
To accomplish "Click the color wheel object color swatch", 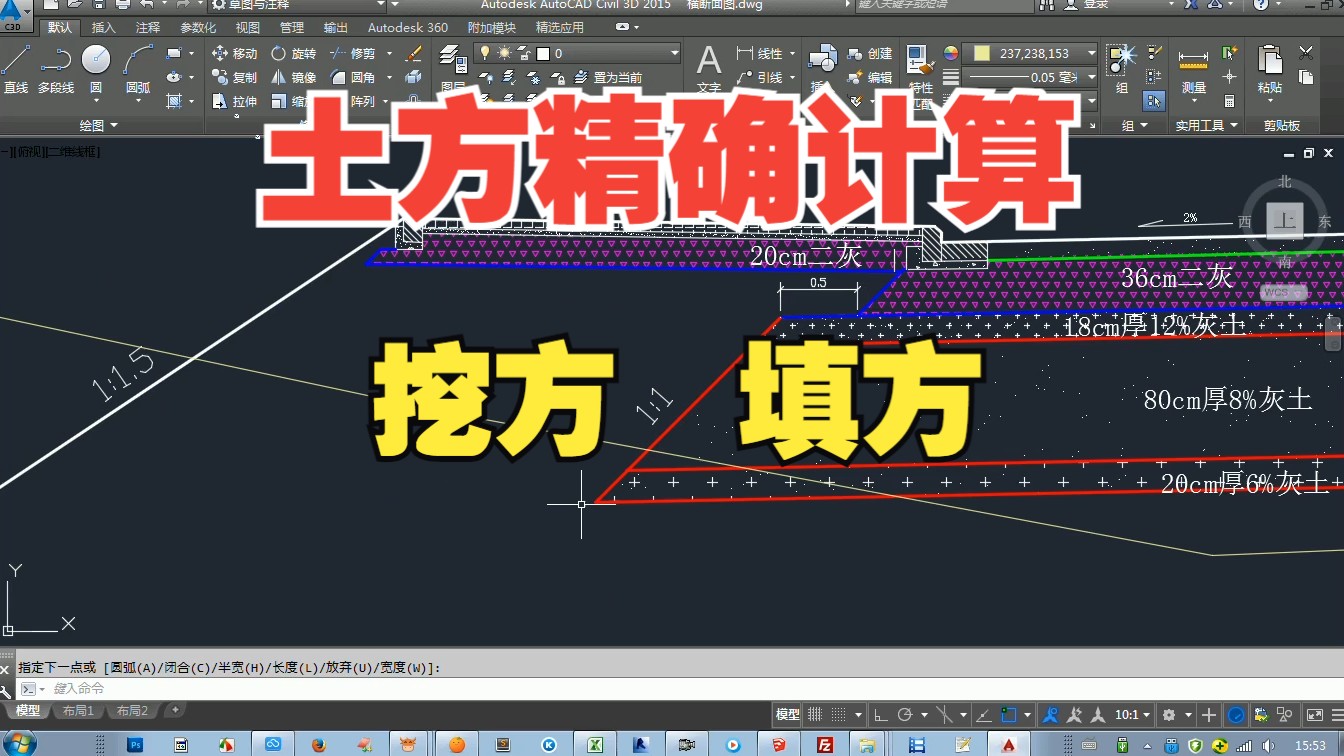I will point(950,53).
